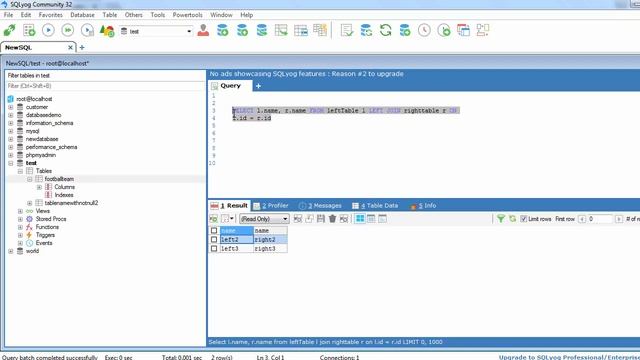Image resolution: width=640 pixels, height=360 pixels.
Task: Select the Indexes node in tree
Action: 64,195
